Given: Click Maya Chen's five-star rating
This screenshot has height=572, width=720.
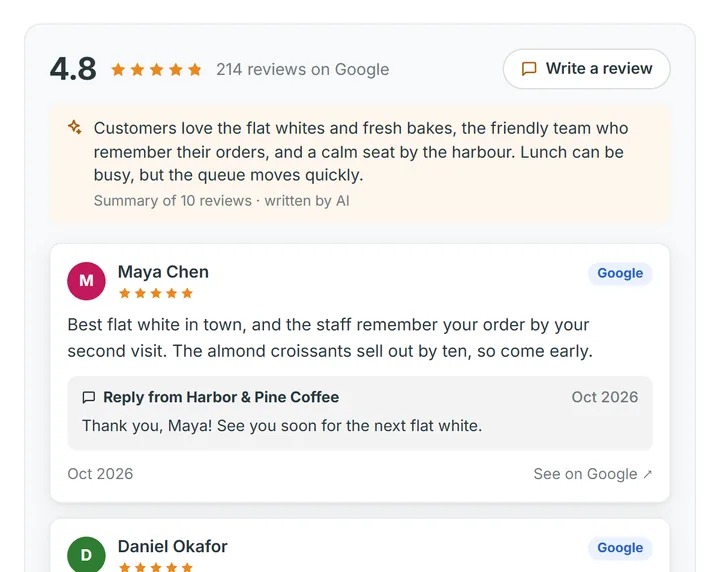Looking at the screenshot, I should (156, 293).
